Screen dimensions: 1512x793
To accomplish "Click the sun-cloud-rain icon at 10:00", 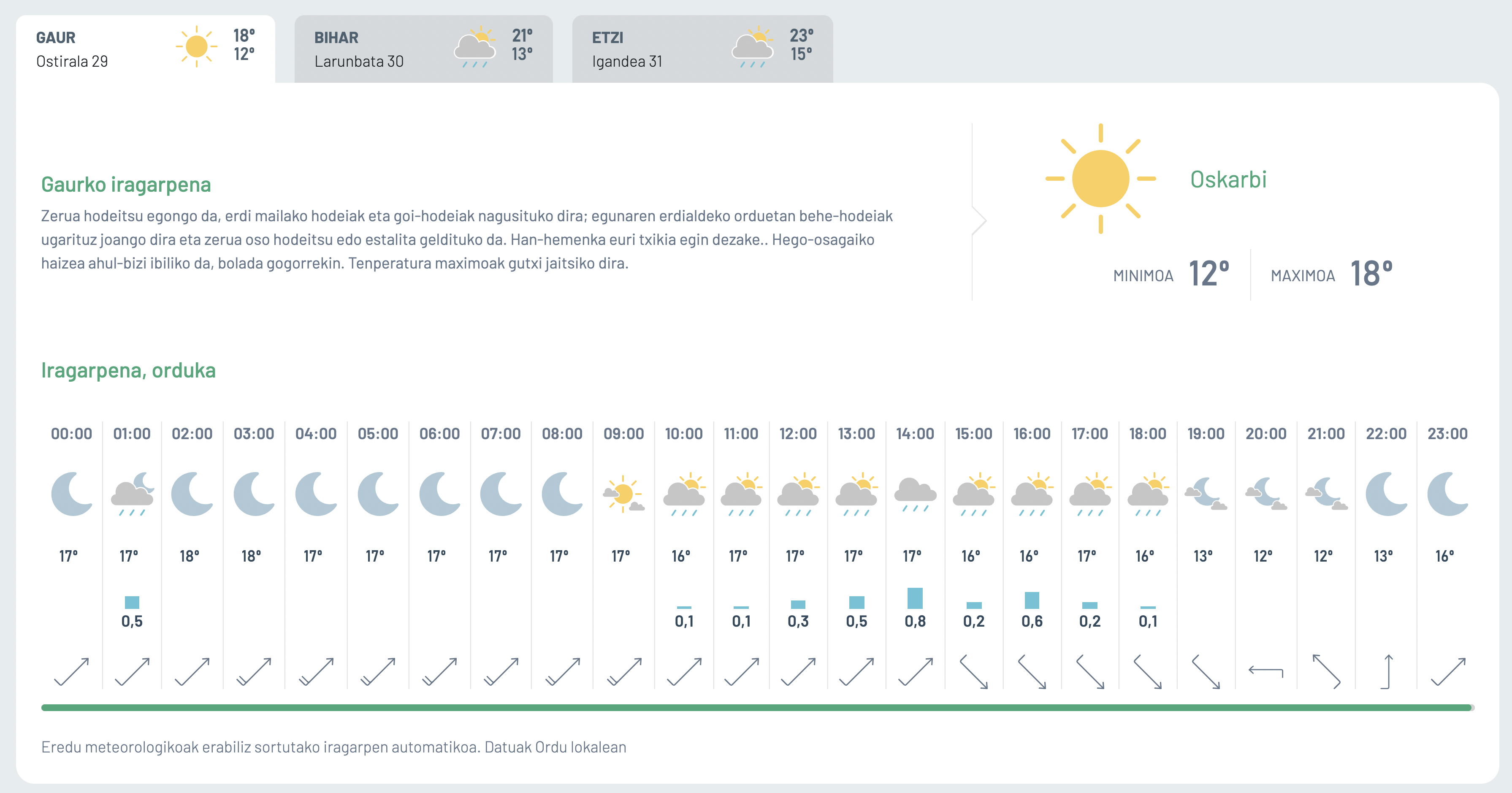I will (684, 494).
